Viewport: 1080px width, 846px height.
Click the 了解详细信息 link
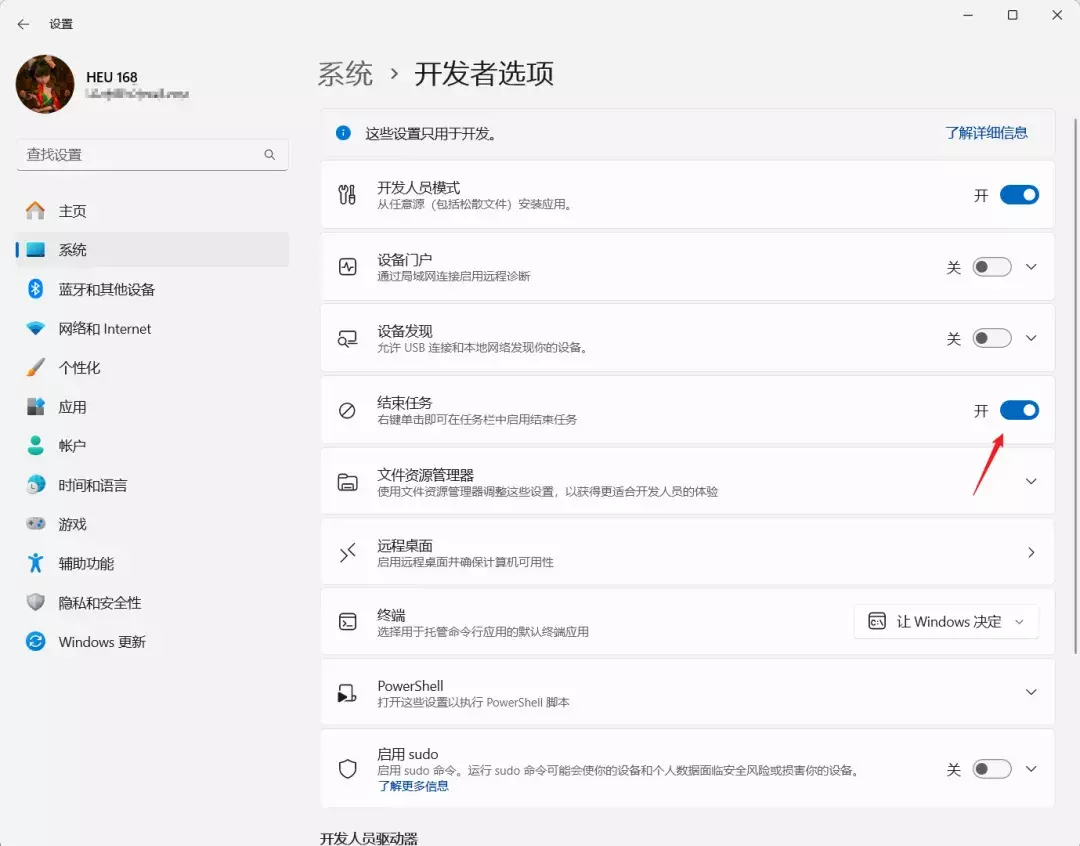(986, 132)
